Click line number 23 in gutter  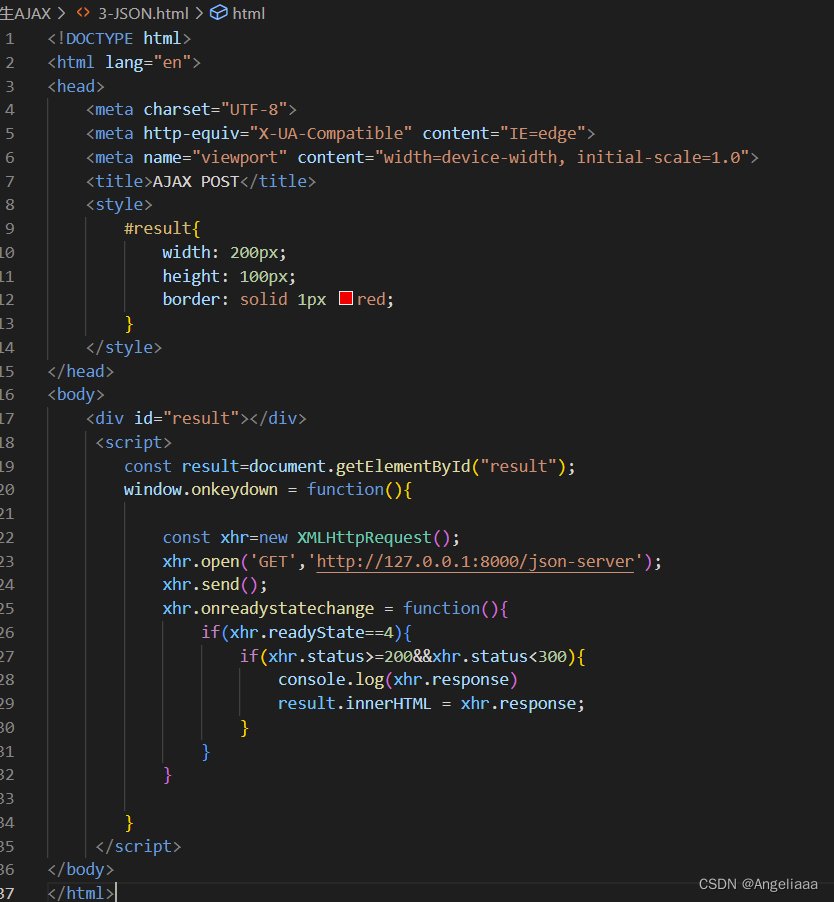coord(7,561)
